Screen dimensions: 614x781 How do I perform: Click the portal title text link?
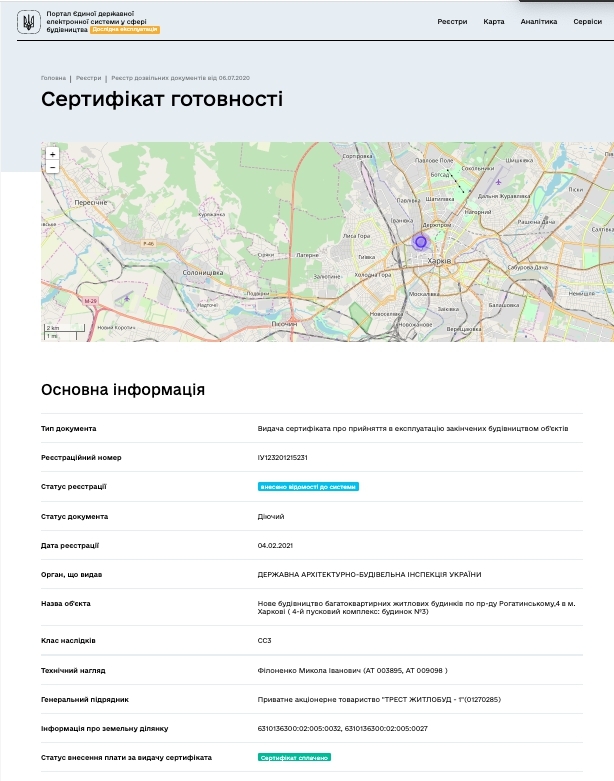pyautogui.click(x=96, y=21)
